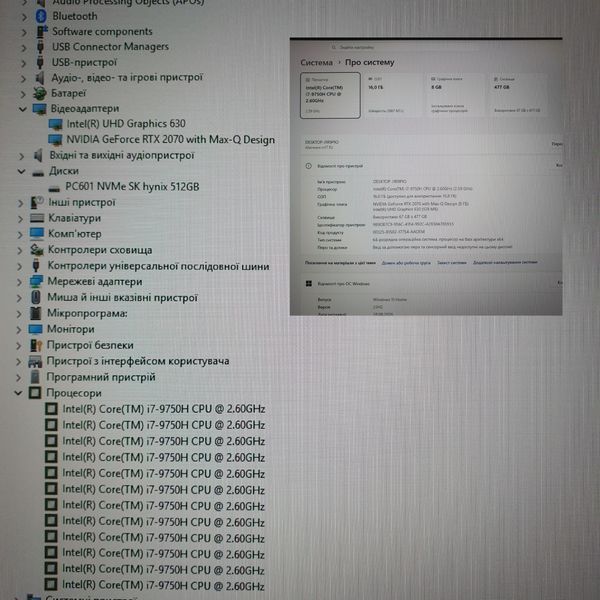Select the 8 GB graphics card tile in Settings
The width and height of the screenshot is (600, 600).
[x=455, y=95]
